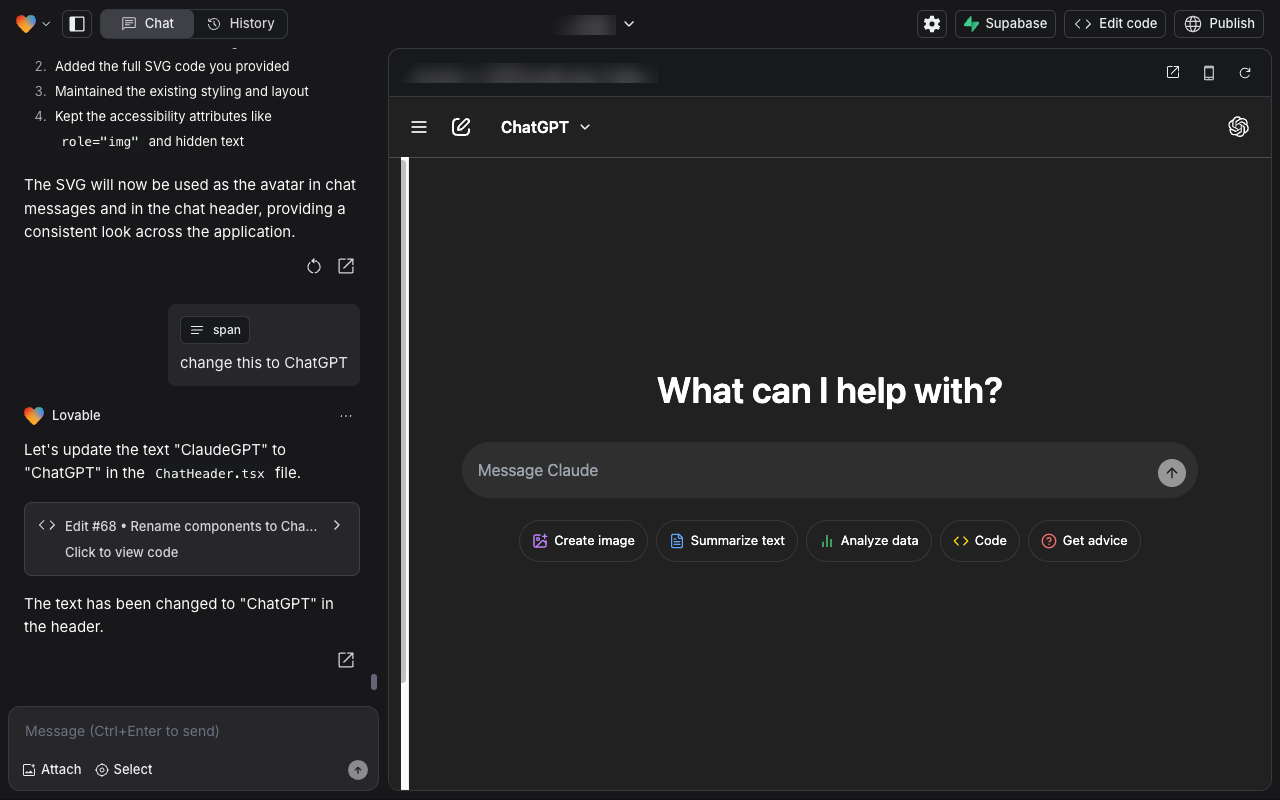Viewport: 1280px width, 800px height.
Task: Switch to the Chat tab
Action: coord(147,23)
